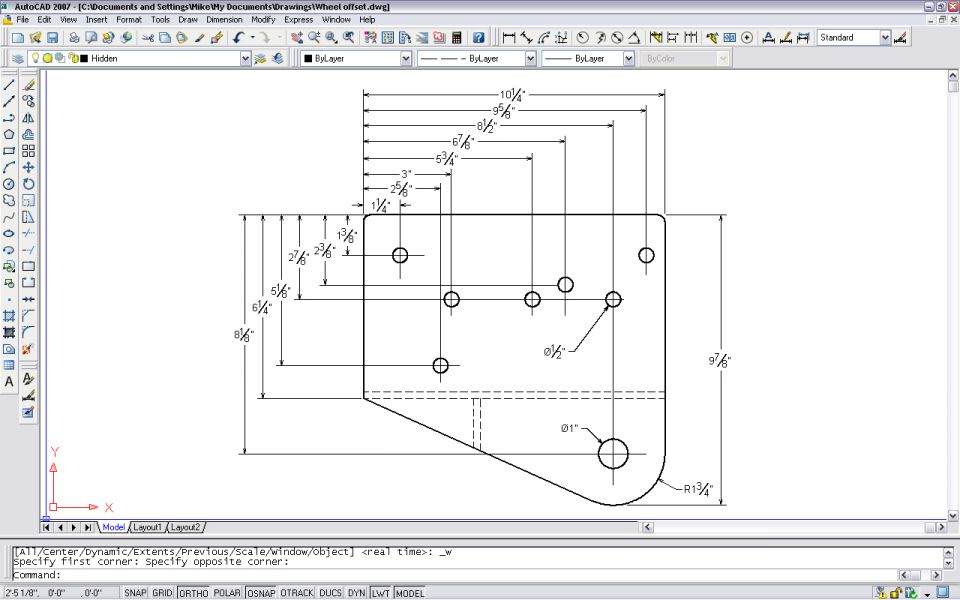The height and width of the screenshot is (600, 960).
Task: Select the Rectangle draw tool
Action: click(x=9, y=151)
